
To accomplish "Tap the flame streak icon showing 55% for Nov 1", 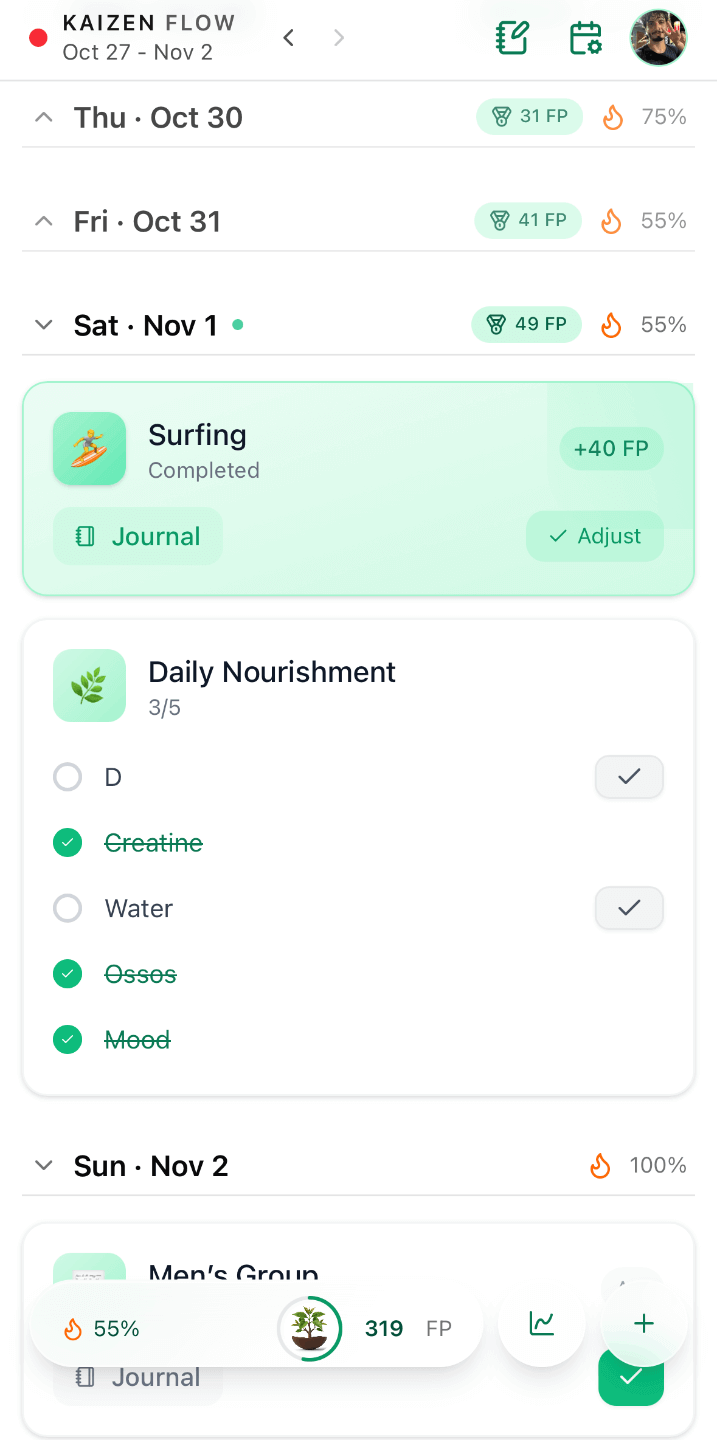I will 610,324.
